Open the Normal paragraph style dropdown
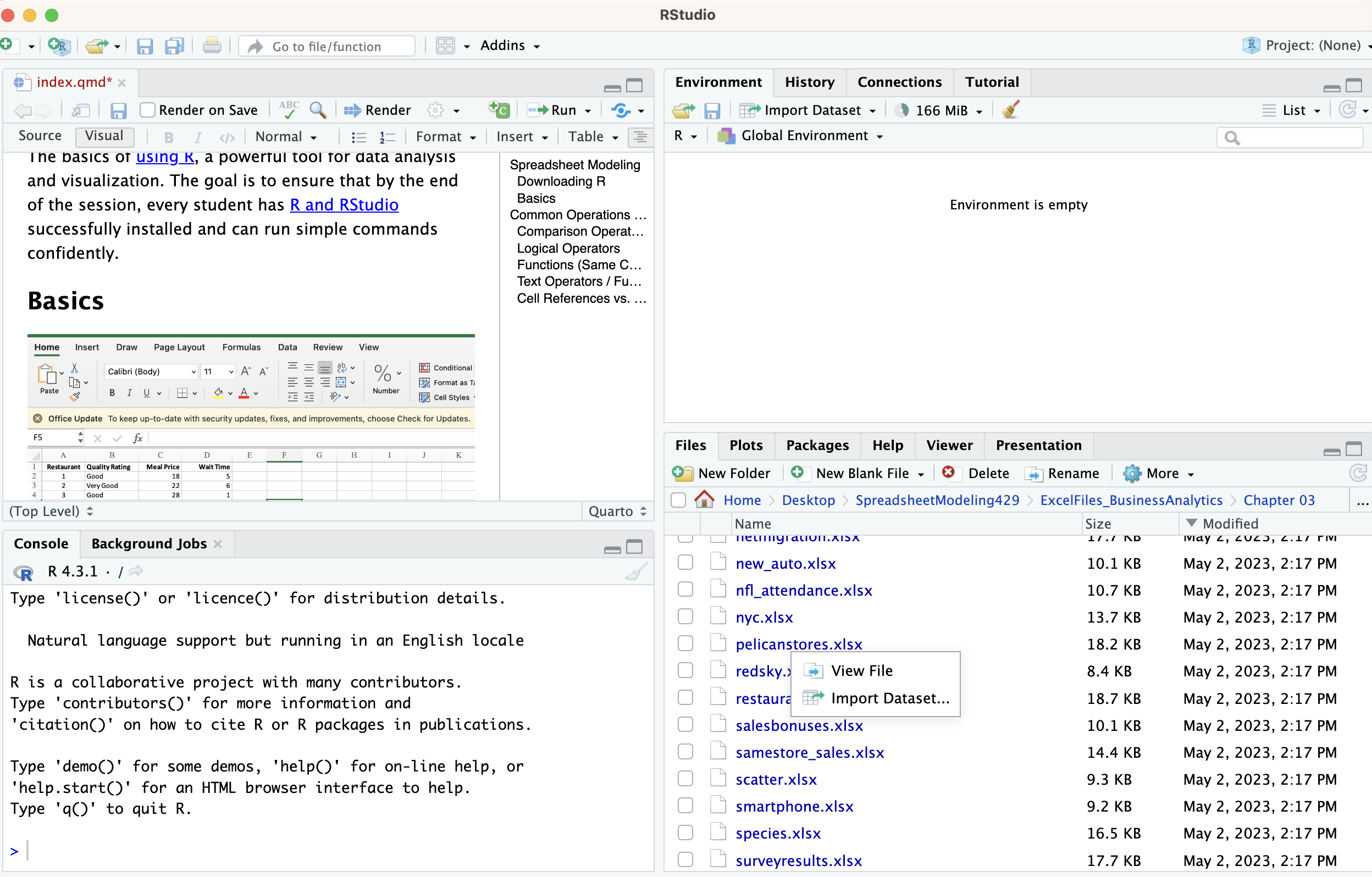 point(286,137)
